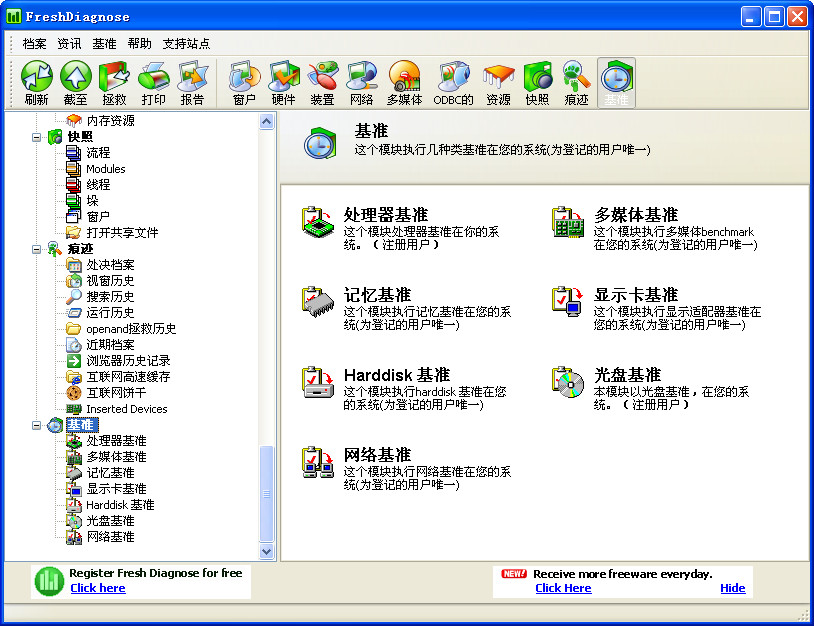814x626 pixels.
Task: Open the 档案 menu
Action: (34, 44)
